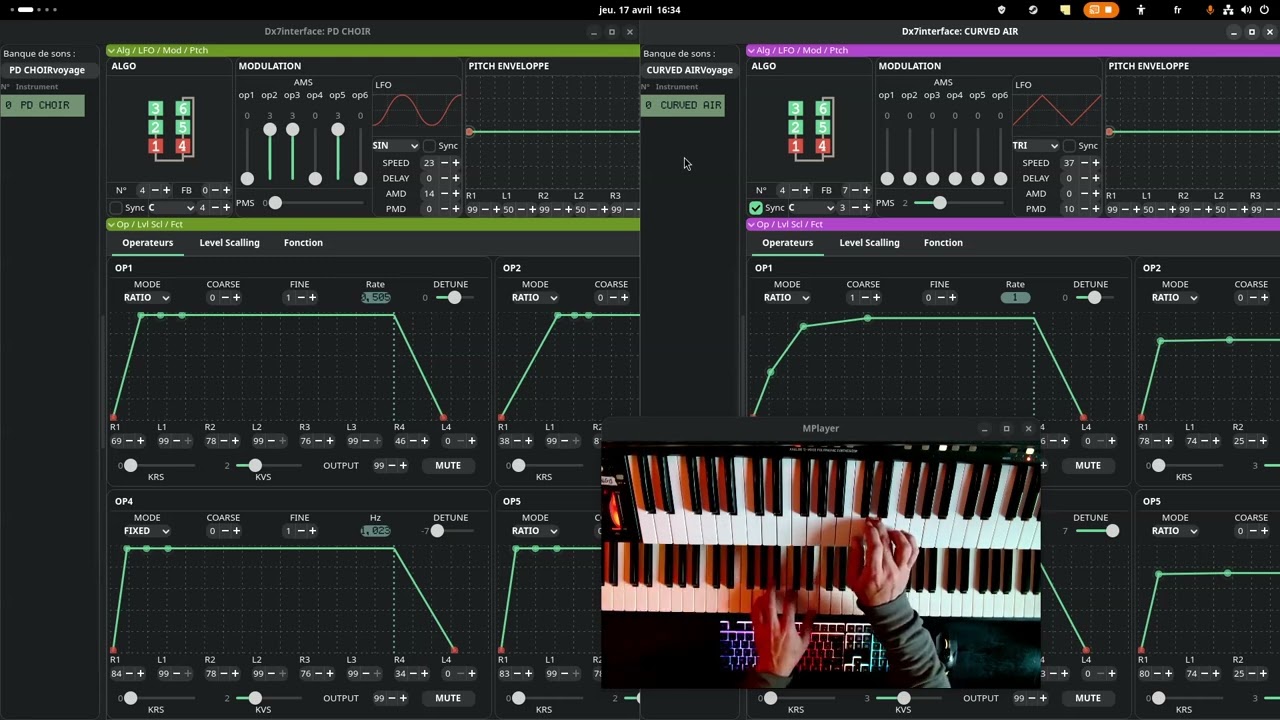This screenshot has width=1280, height=720.
Task: Collapse purple Op / Lvl Scl / Fct section
Action: 1013,224
